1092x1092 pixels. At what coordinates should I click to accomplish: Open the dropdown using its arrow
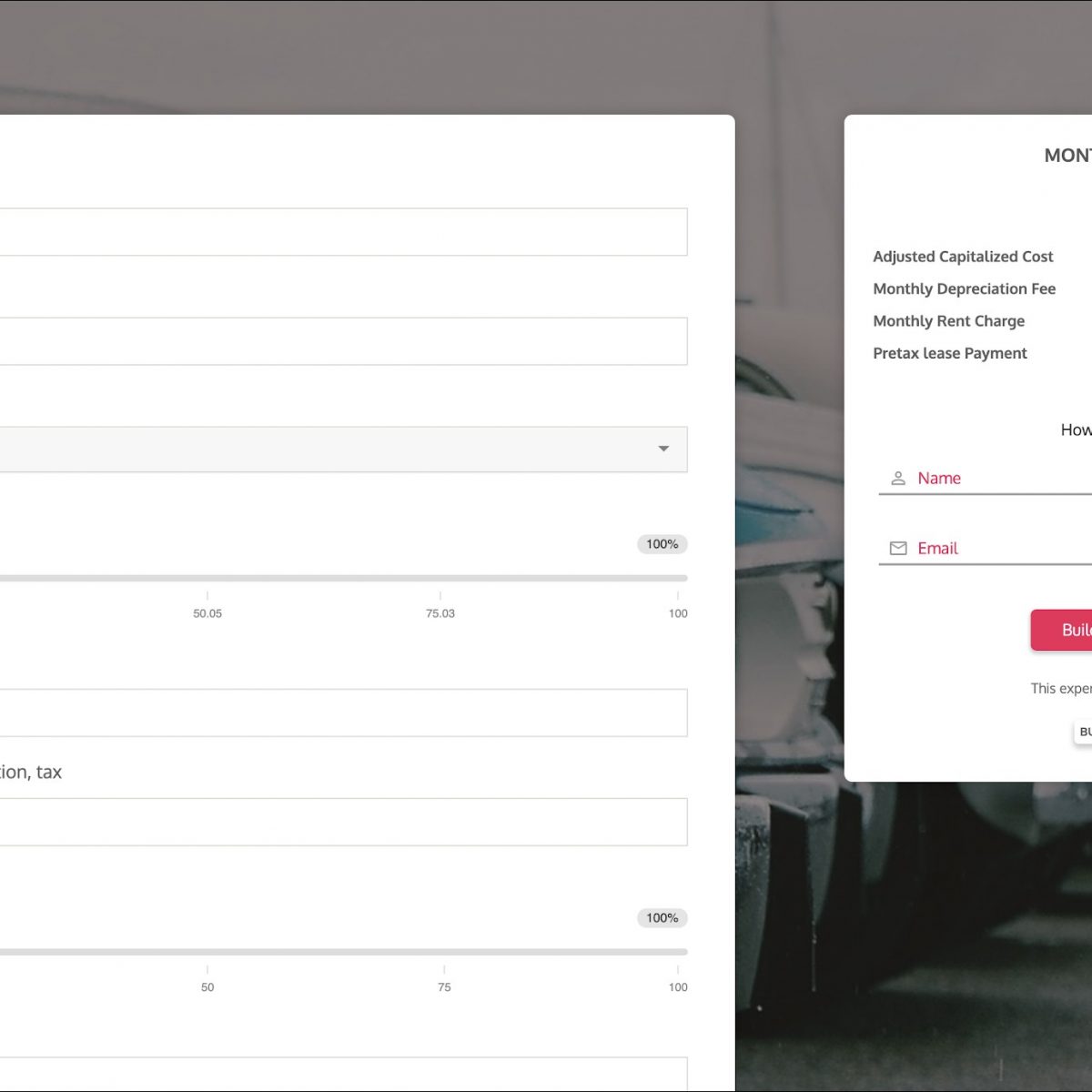(x=663, y=449)
